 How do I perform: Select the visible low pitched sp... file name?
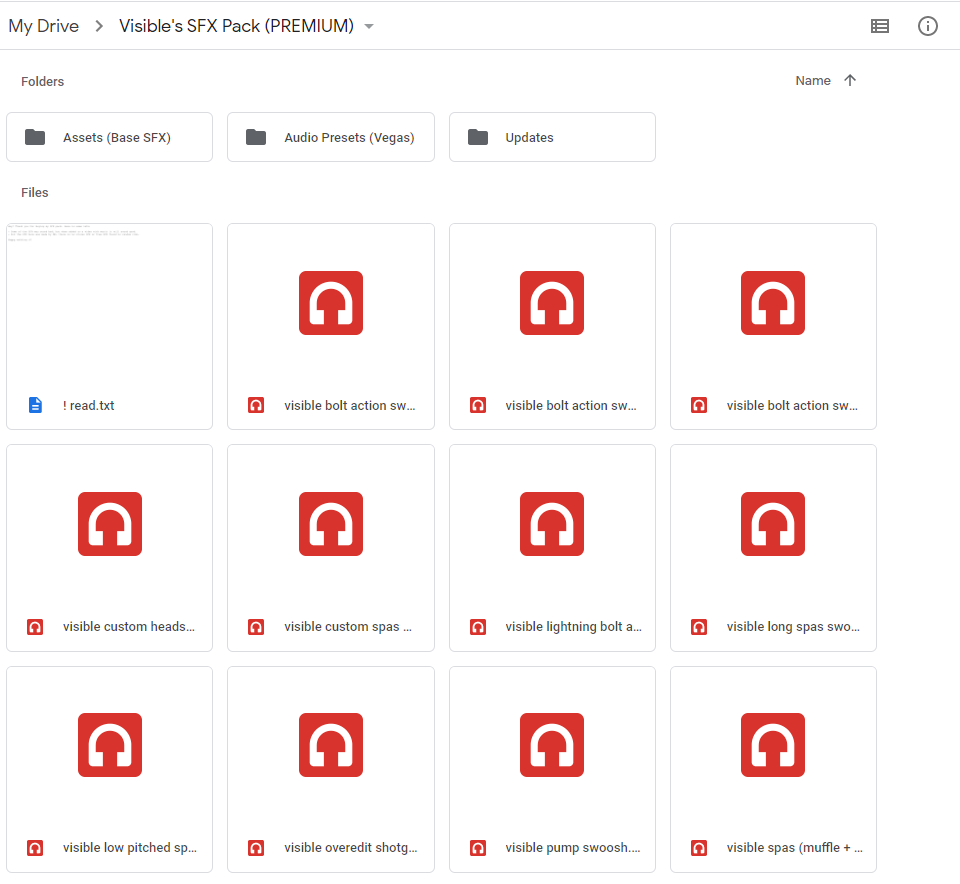[x=130, y=848]
